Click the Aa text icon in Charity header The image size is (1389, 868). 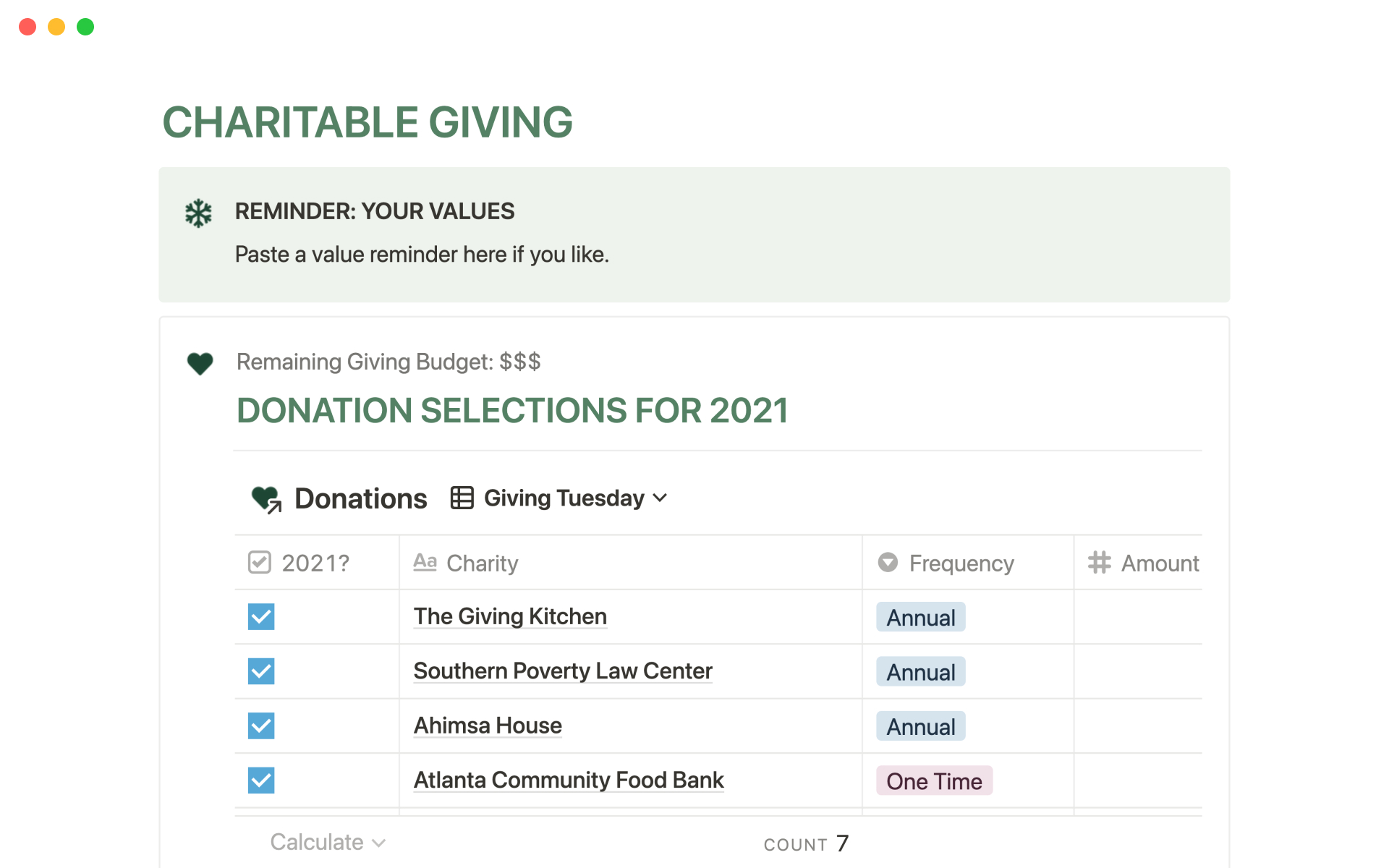pyautogui.click(x=425, y=563)
